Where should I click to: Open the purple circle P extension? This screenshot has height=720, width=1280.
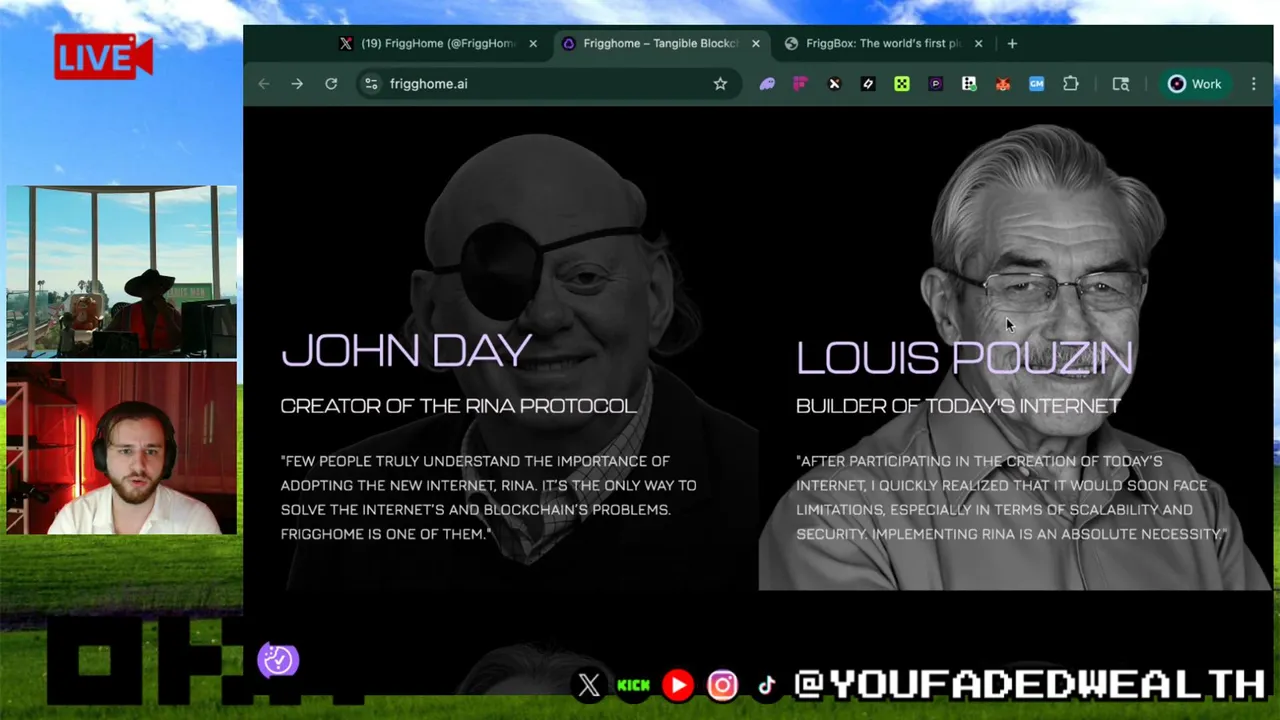(935, 84)
